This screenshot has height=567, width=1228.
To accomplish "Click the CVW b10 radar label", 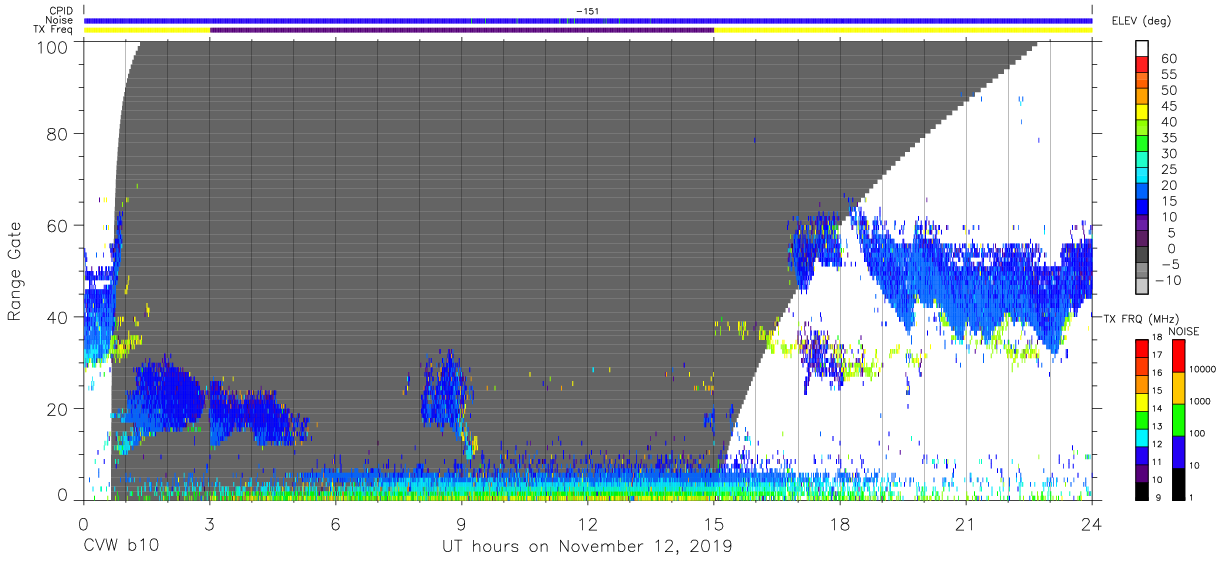I will pos(121,547).
